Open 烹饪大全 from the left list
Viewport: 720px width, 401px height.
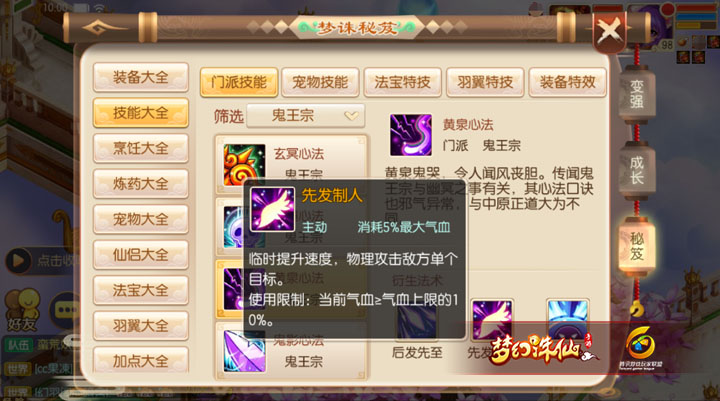141,148
